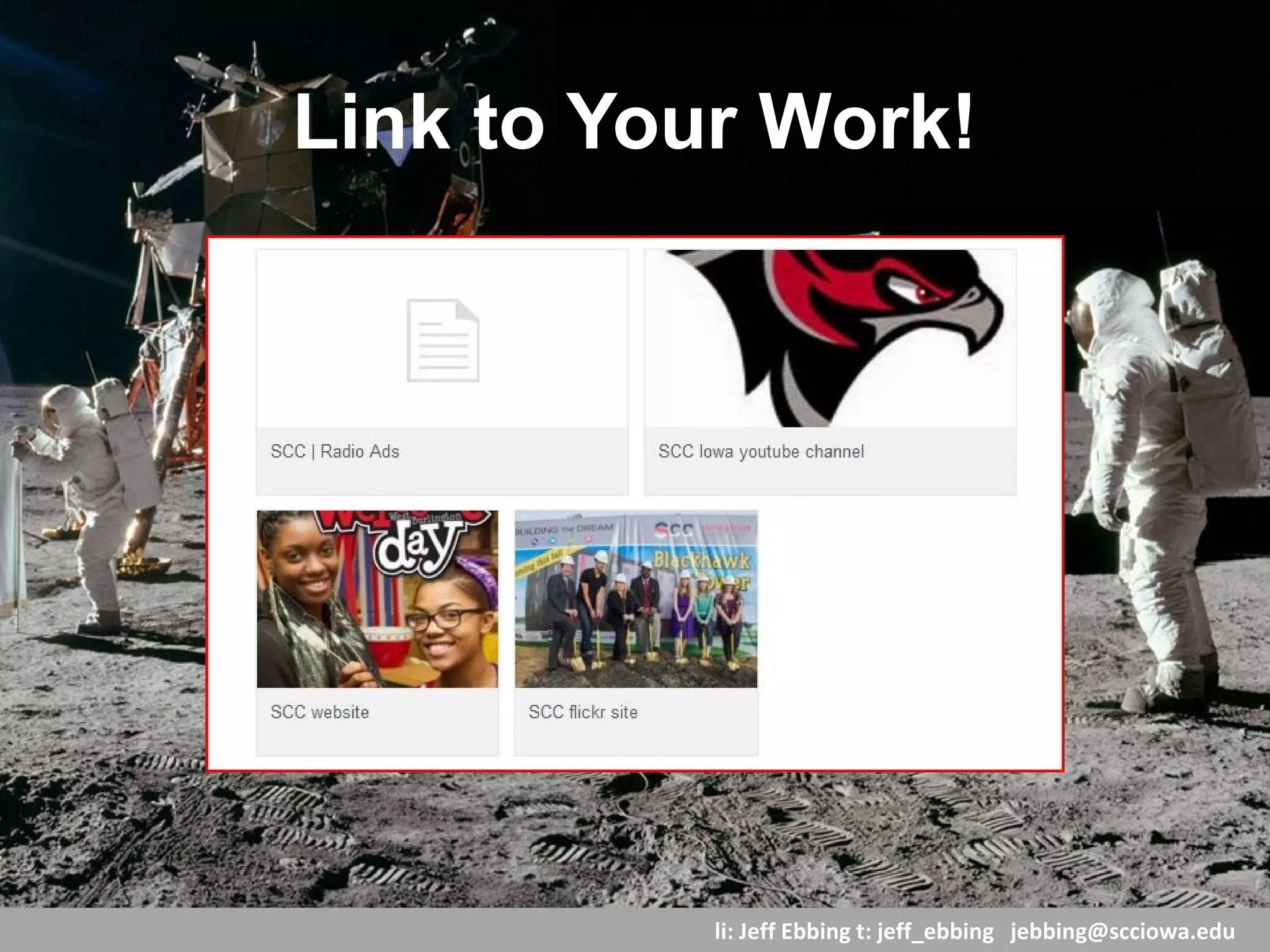Click the document icon in Radio Ads card
This screenshot has height=952, width=1270.
point(443,340)
